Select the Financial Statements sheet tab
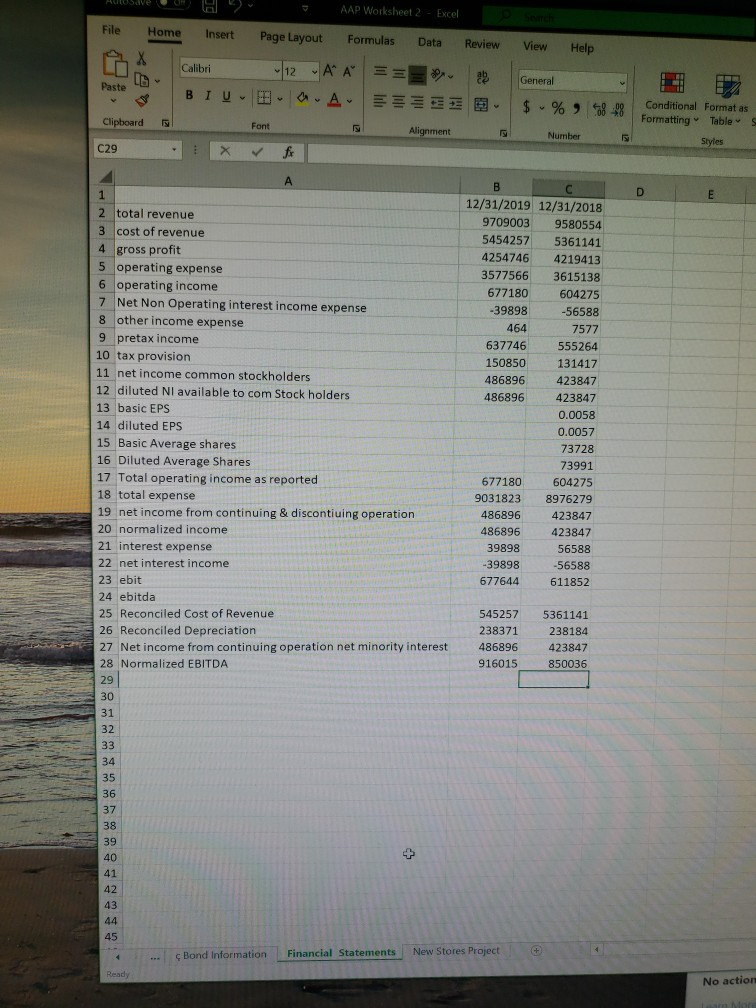 coord(341,953)
